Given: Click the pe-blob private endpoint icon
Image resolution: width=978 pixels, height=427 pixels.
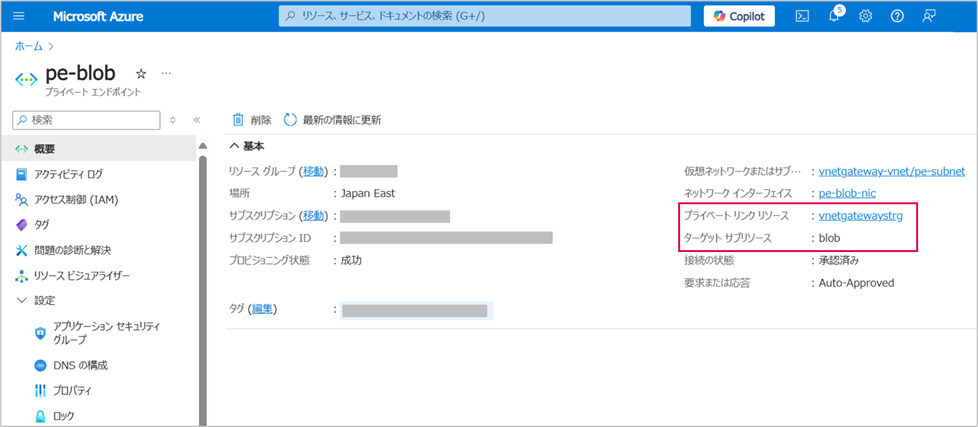Looking at the screenshot, I should point(26,79).
